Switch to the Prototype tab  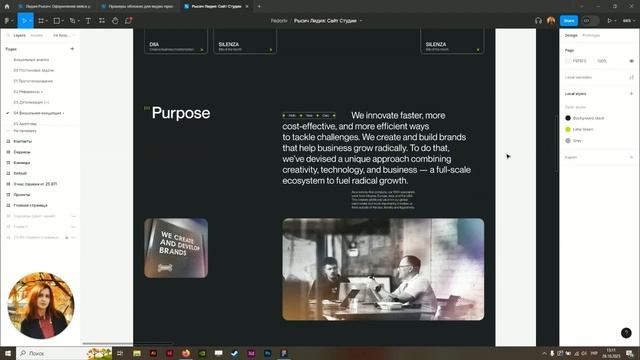[591, 36]
